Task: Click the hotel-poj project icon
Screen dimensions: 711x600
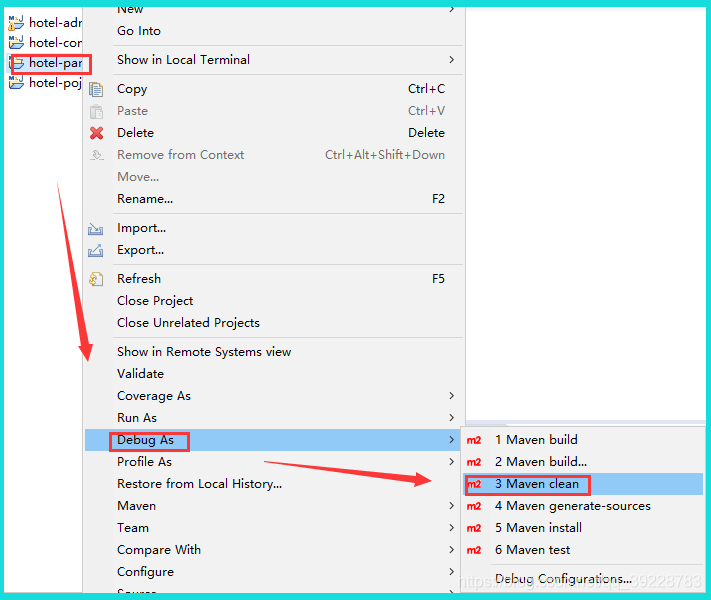Action: coord(16,83)
